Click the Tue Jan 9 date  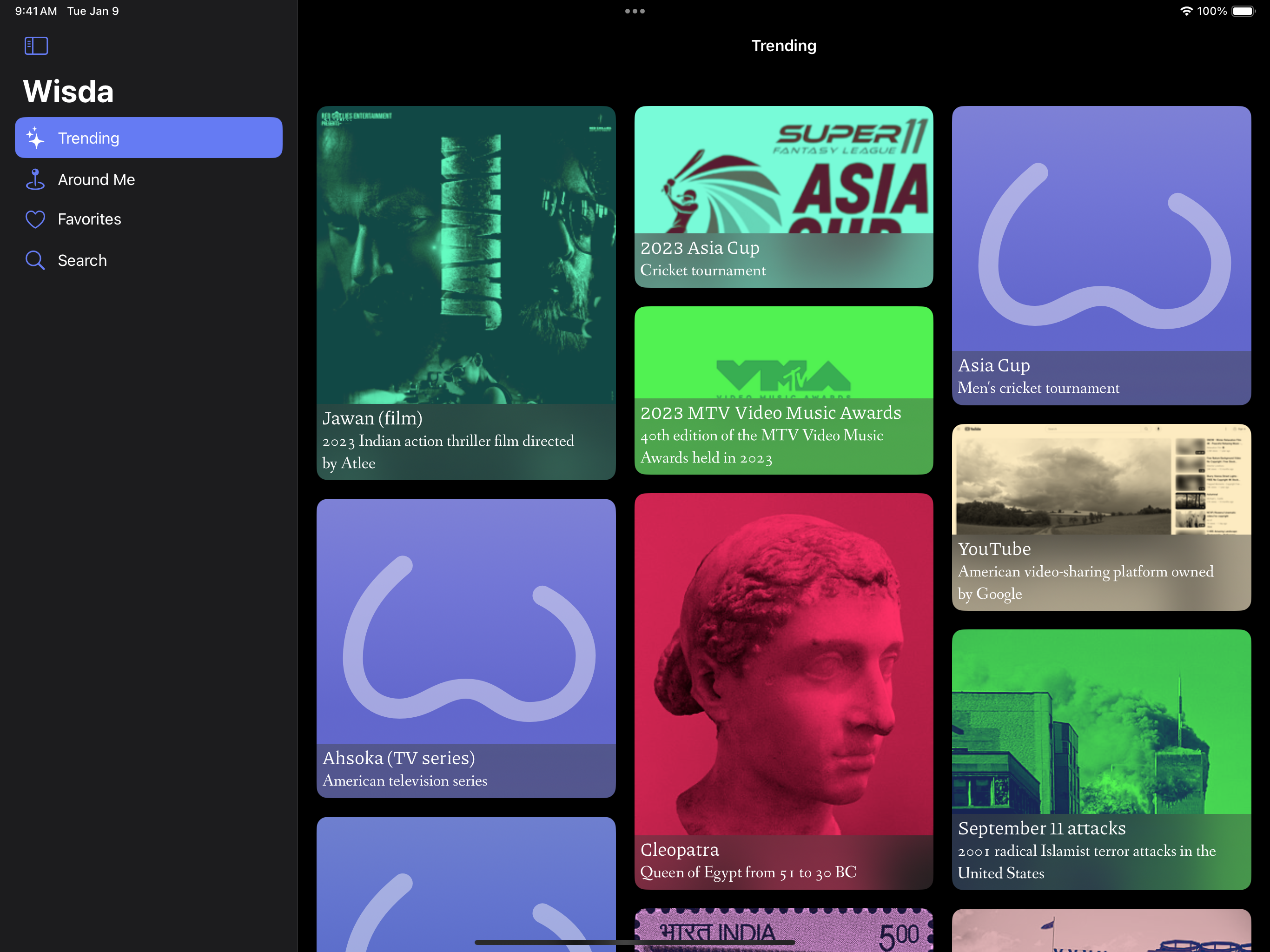(93, 11)
